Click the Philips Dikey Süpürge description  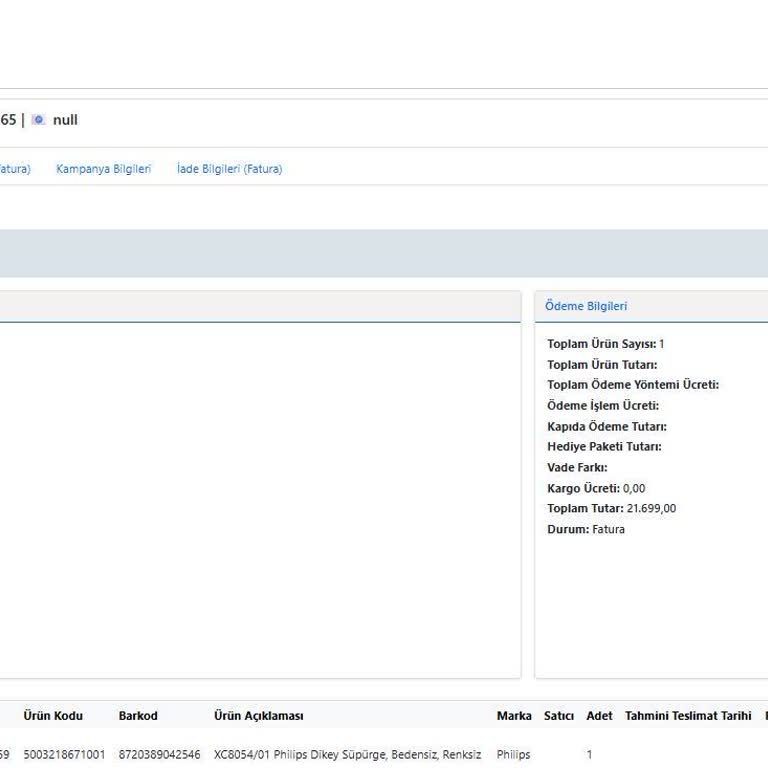(347, 755)
